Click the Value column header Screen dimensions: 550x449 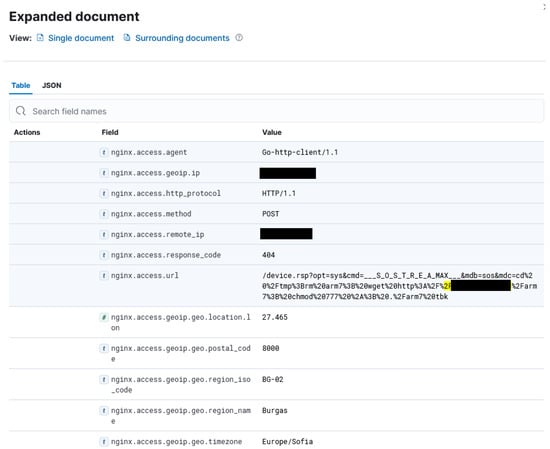(272, 132)
